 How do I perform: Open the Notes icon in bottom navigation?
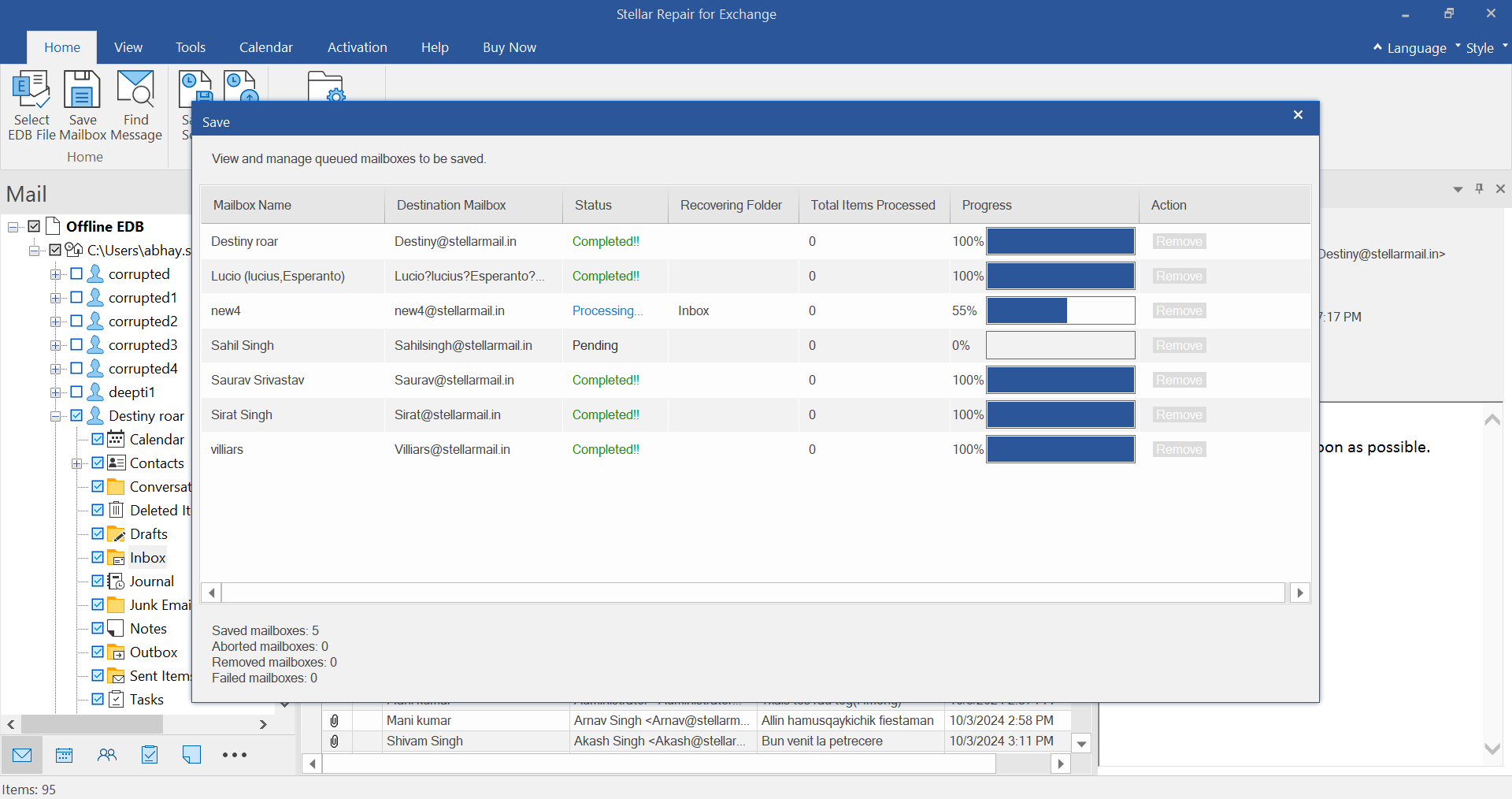pyautogui.click(x=191, y=755)
